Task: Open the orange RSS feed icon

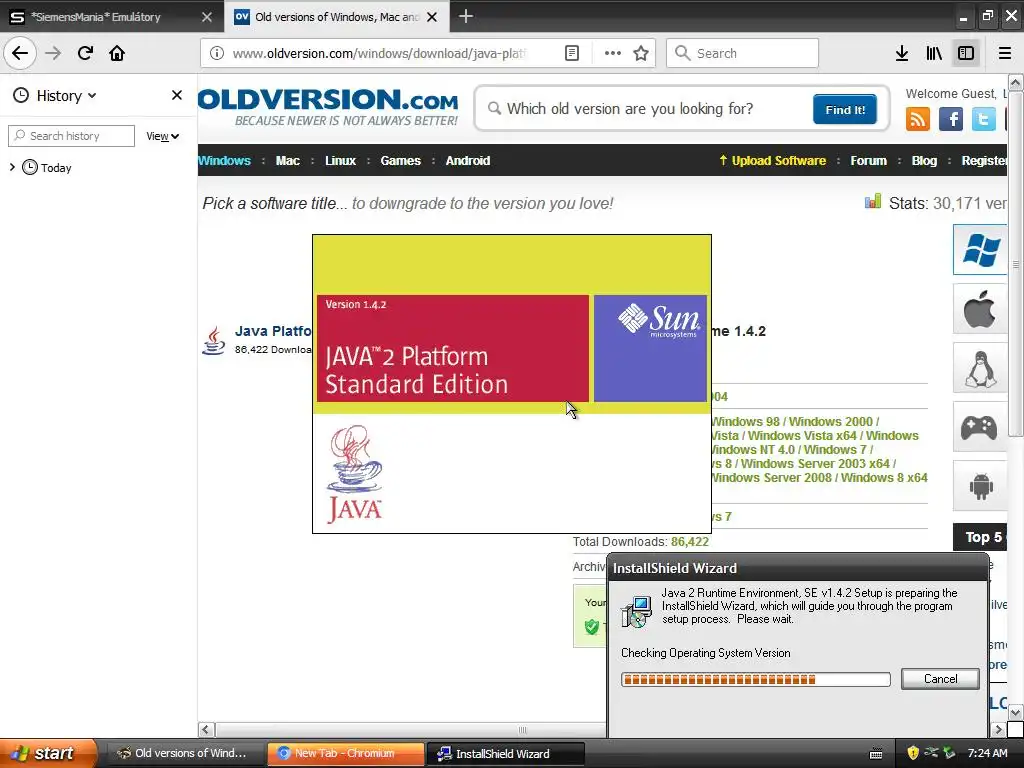Action: click(918, 119)
